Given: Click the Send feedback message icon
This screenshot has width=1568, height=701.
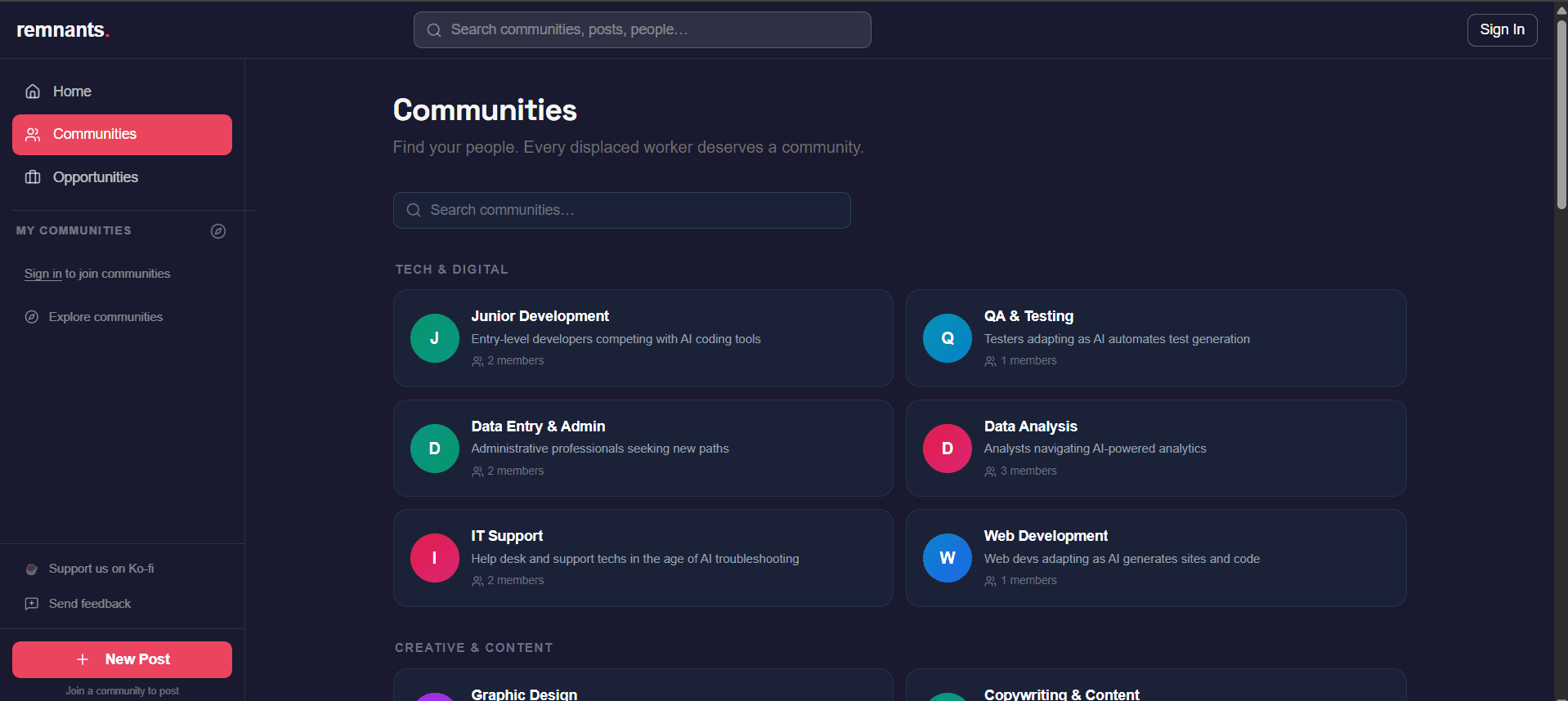Looking at the screenshot, I should tap(32, 604).
